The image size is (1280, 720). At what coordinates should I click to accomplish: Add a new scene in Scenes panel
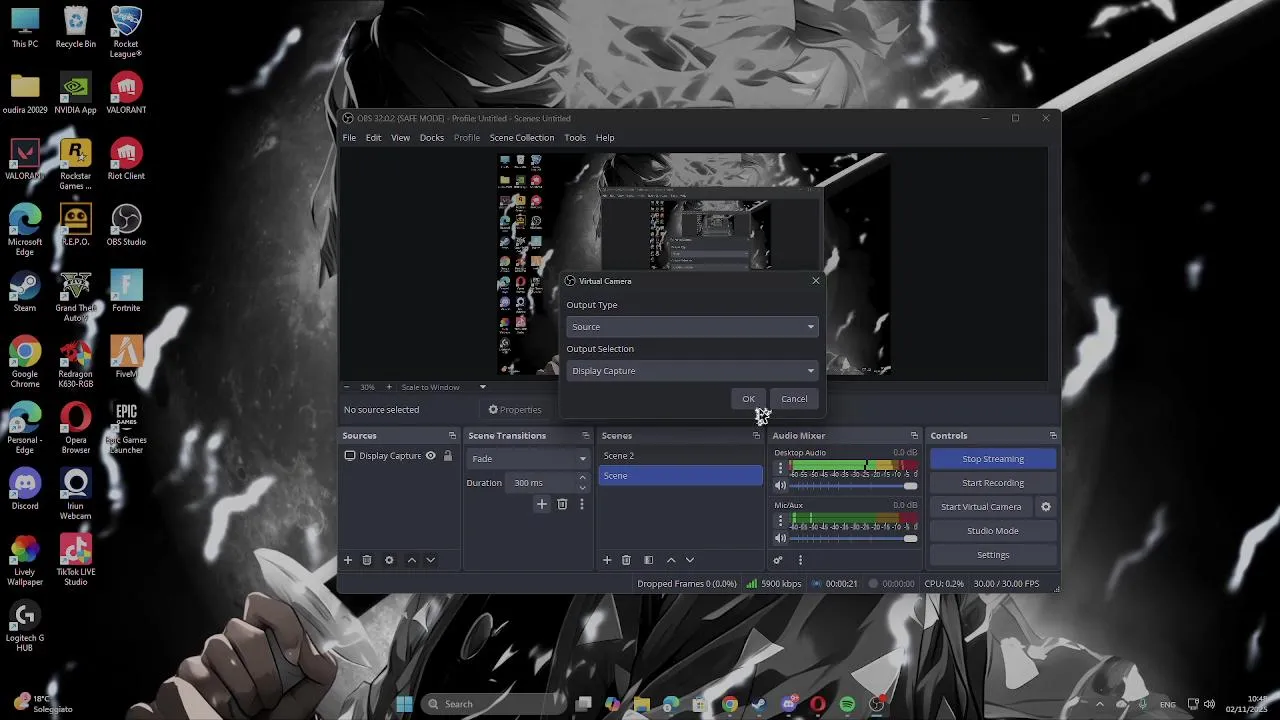coord(607,560)
